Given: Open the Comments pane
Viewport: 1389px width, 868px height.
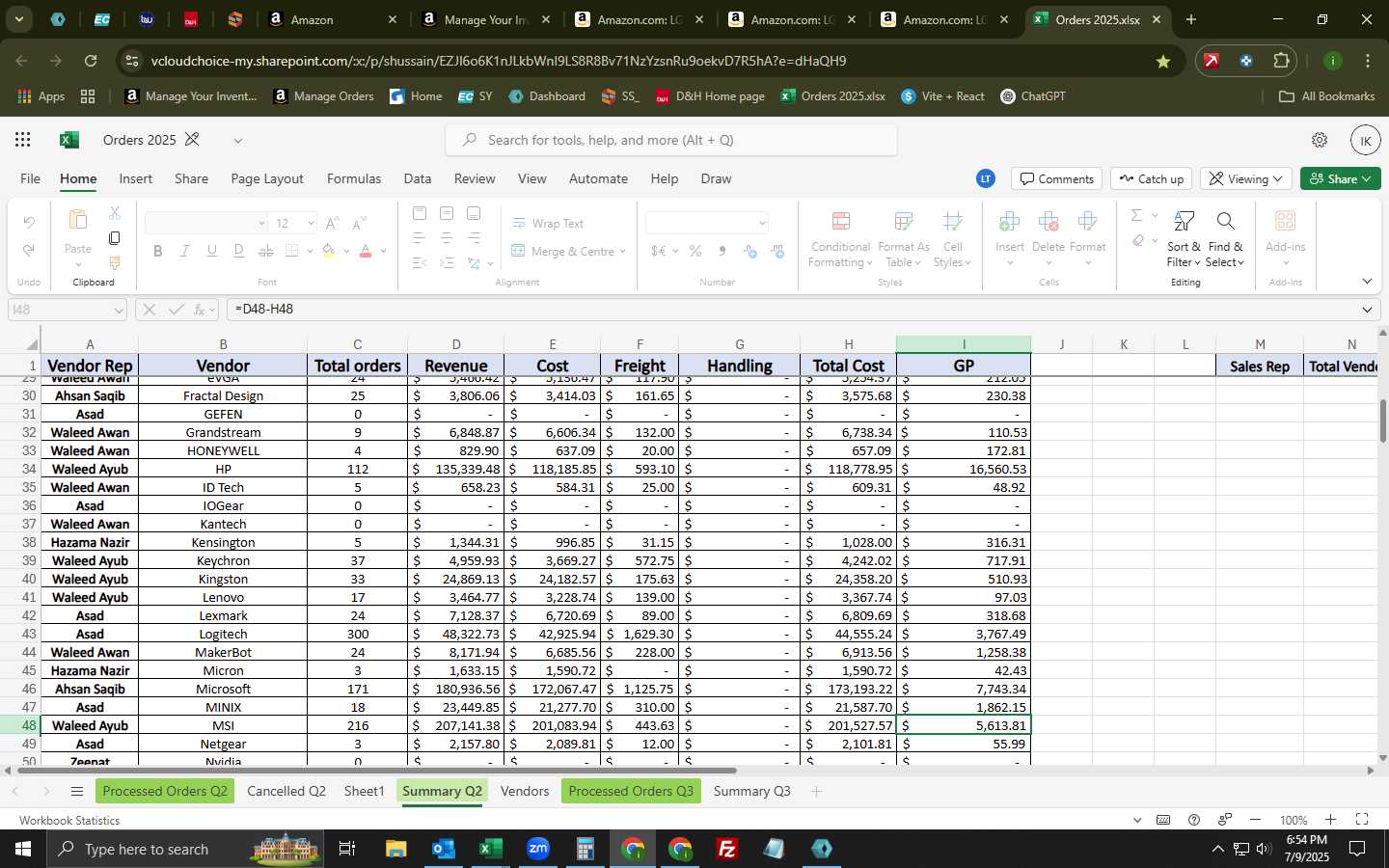Looking at the screenshot, I should (1057, 178).
